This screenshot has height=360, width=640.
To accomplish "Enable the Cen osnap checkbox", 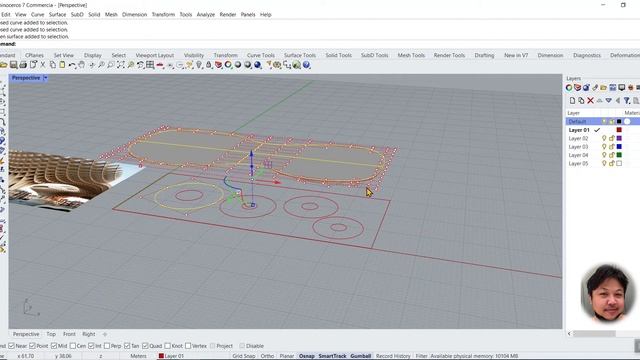I will (73, 346).
